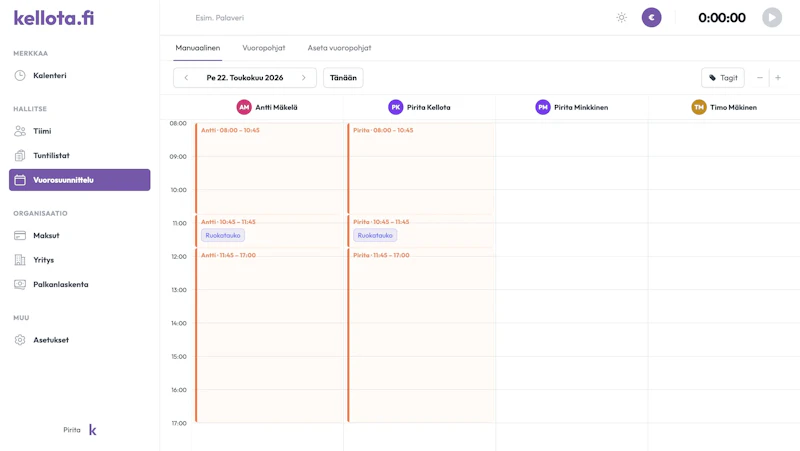Toggle light theme sun icon

pyautogui.click(x=621, y=17)
